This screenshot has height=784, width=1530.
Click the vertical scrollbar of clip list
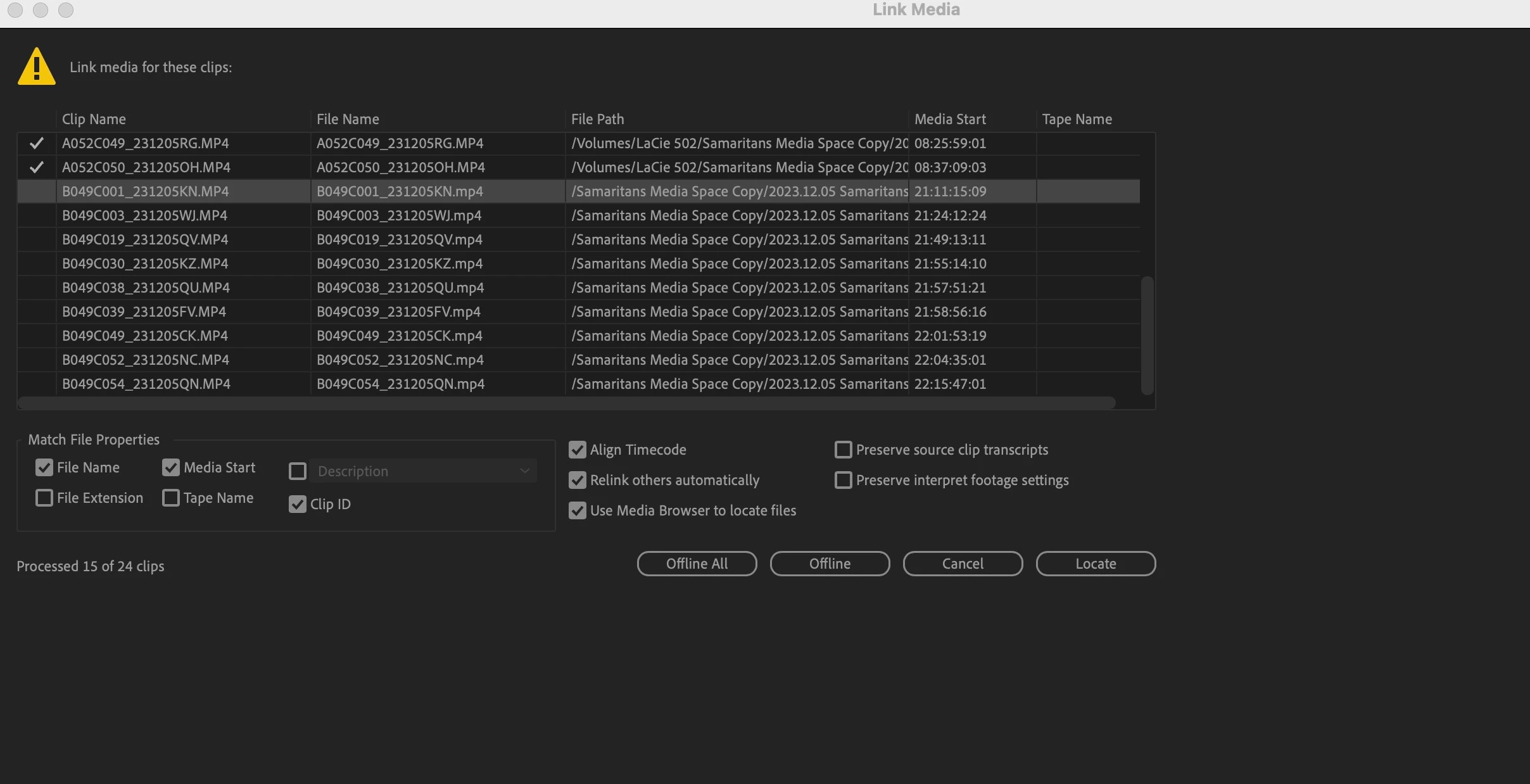[1147, 336]
